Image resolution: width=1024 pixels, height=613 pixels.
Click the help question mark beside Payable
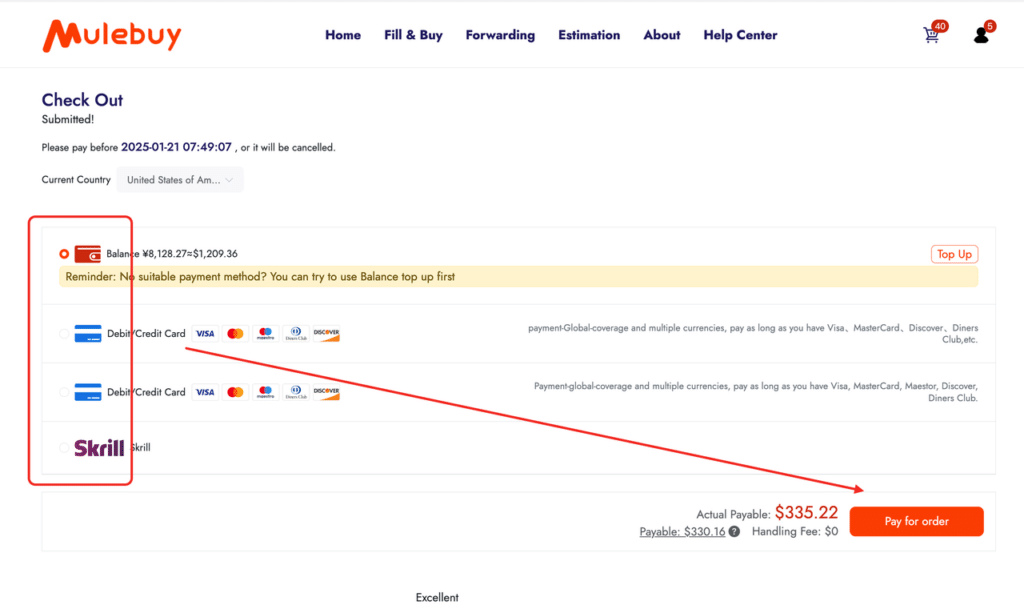(734, 531)
